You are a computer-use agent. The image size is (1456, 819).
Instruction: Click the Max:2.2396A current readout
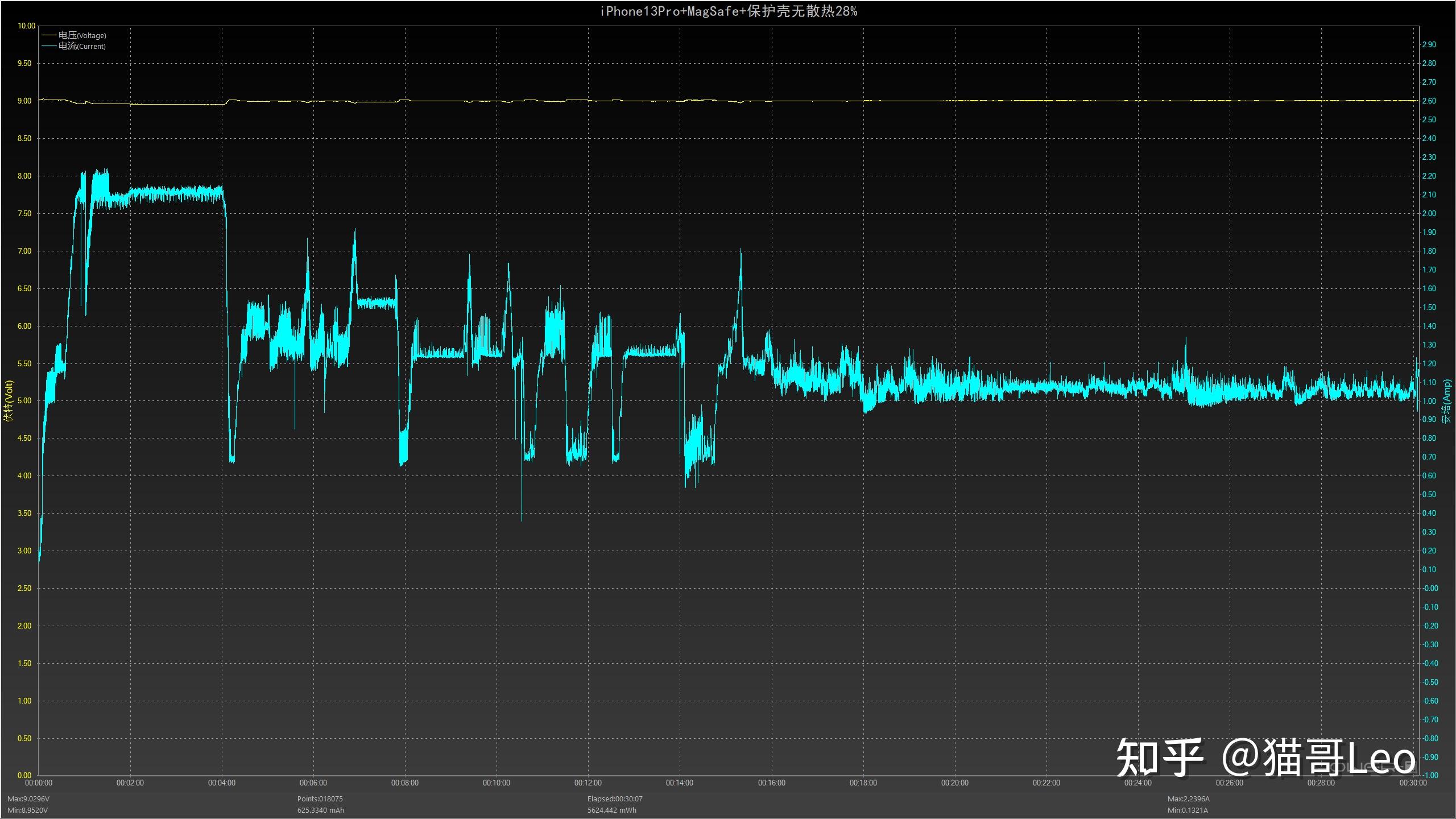pyautogui.click(x=1189, y=799)
